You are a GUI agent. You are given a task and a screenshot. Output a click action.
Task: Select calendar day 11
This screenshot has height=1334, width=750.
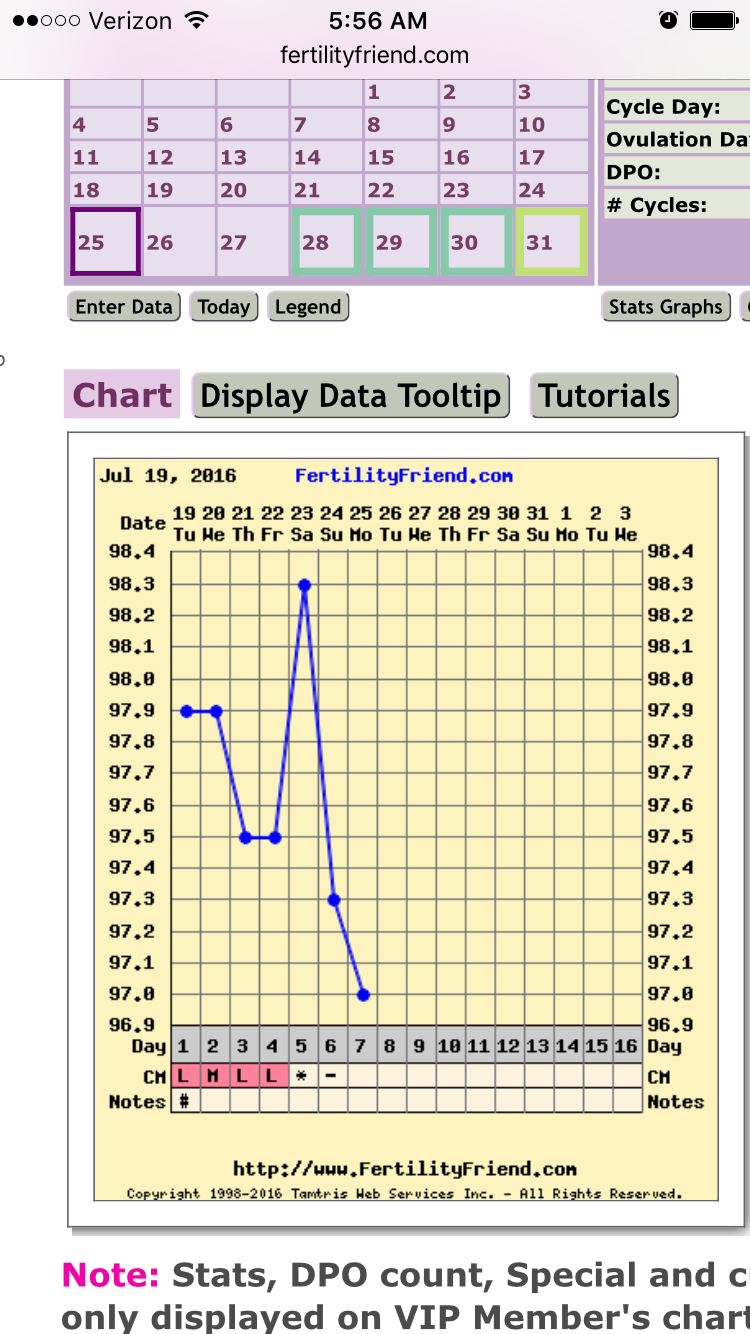point(105,157)
